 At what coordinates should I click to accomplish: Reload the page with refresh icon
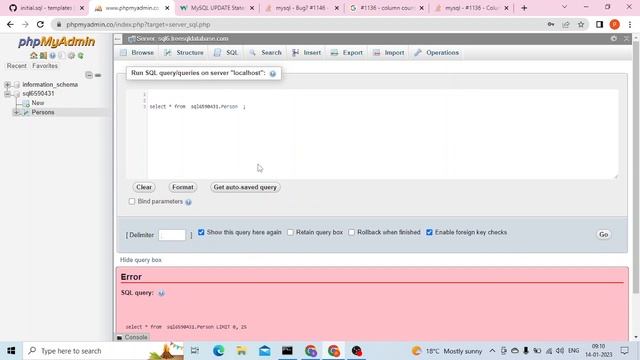[40, 24]
